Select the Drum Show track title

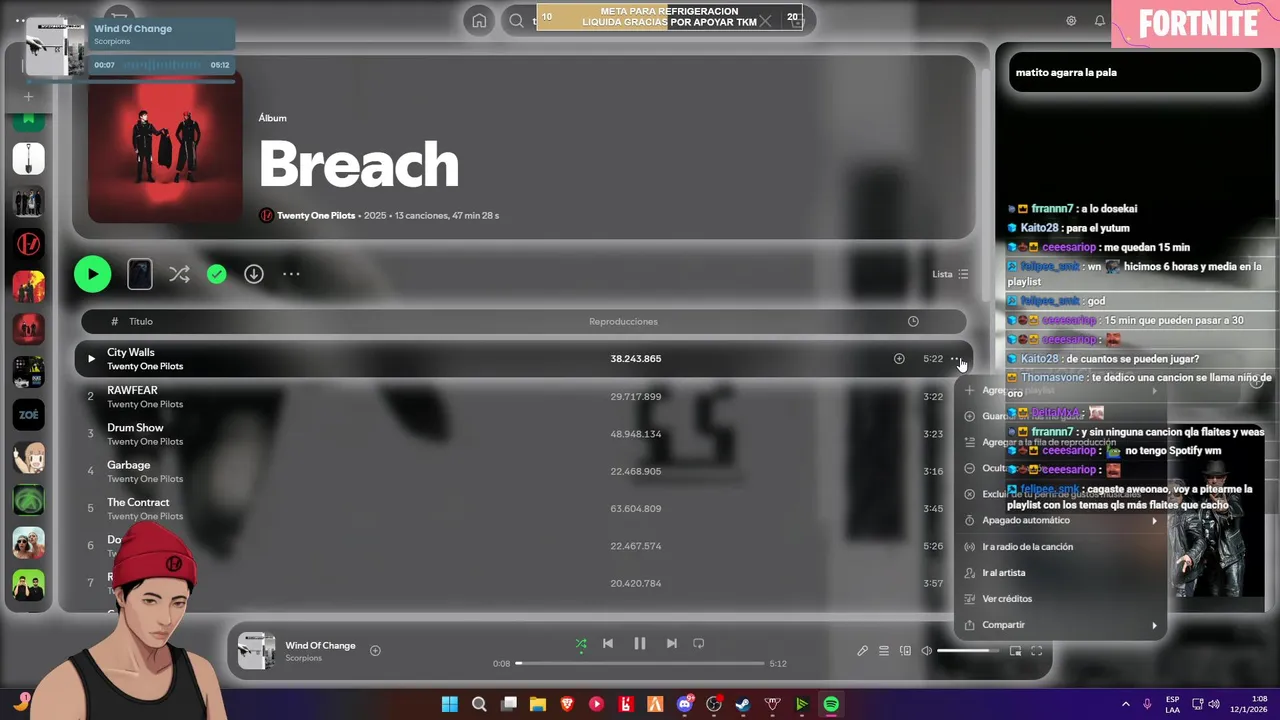[x=135, y=428]
